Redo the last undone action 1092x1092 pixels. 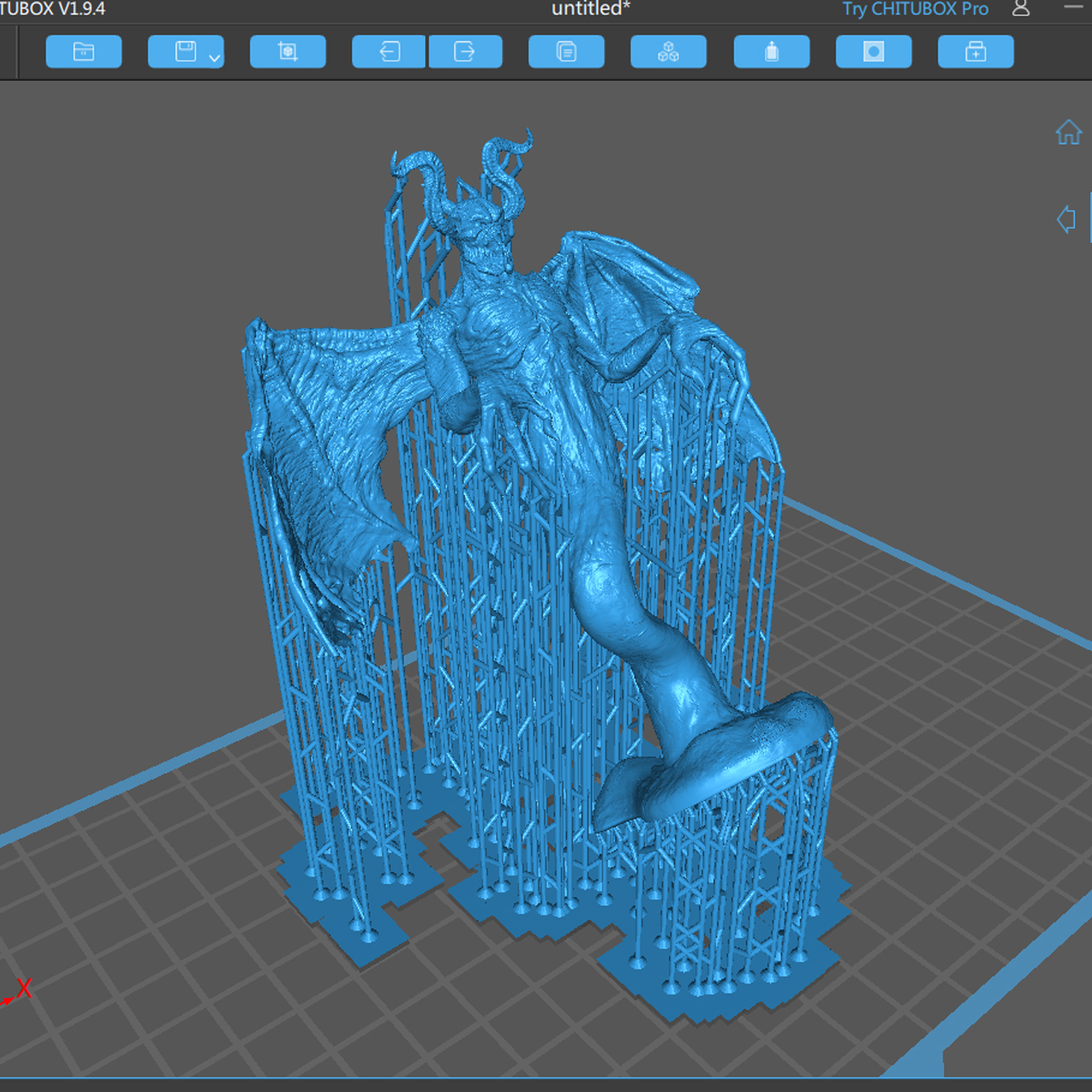click(x=465, y=52)
